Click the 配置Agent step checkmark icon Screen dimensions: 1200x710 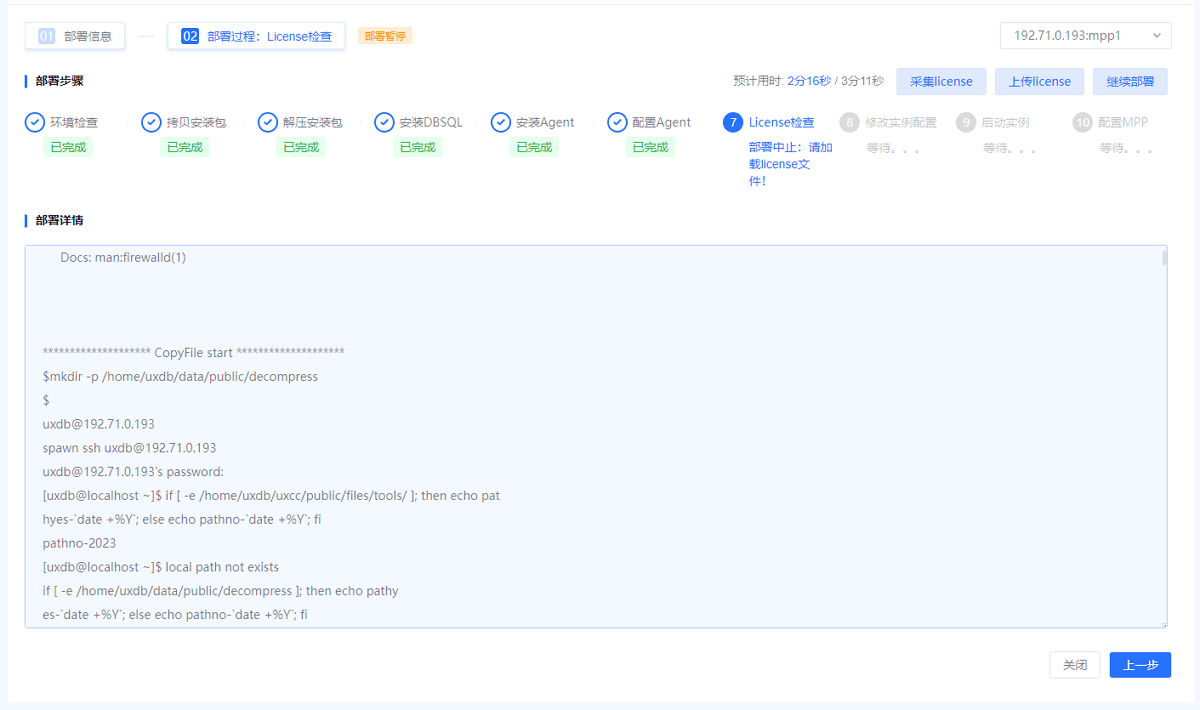(x=617, y=122)
